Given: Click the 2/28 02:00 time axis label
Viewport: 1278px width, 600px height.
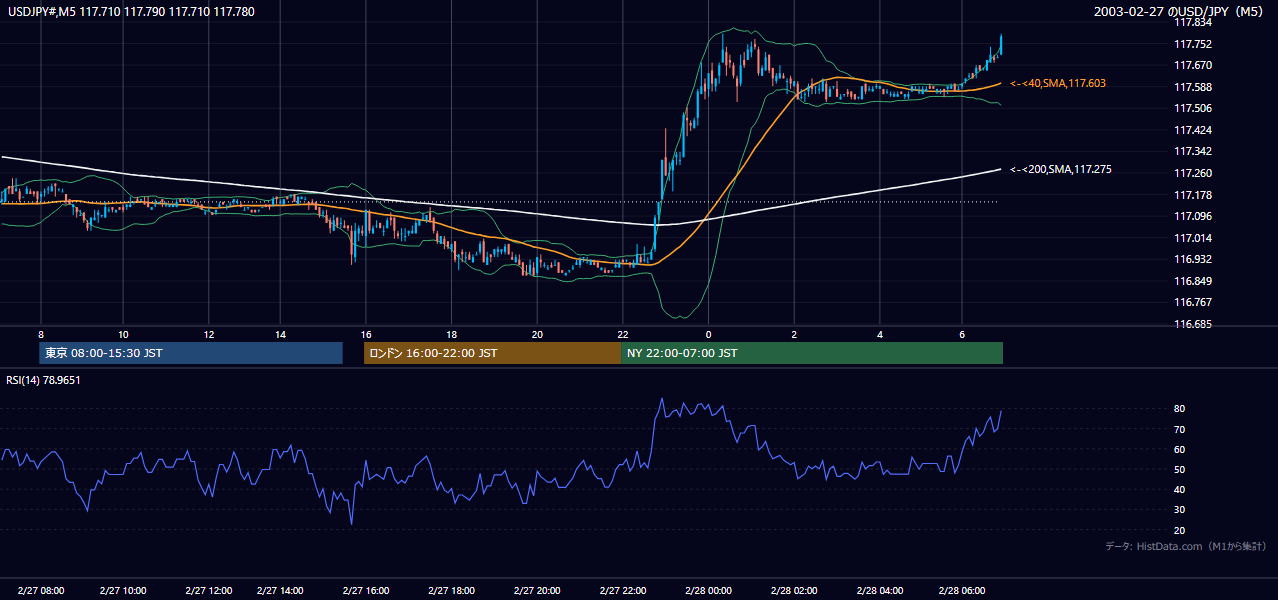Looking at the screenshot, I should (794, 590).
